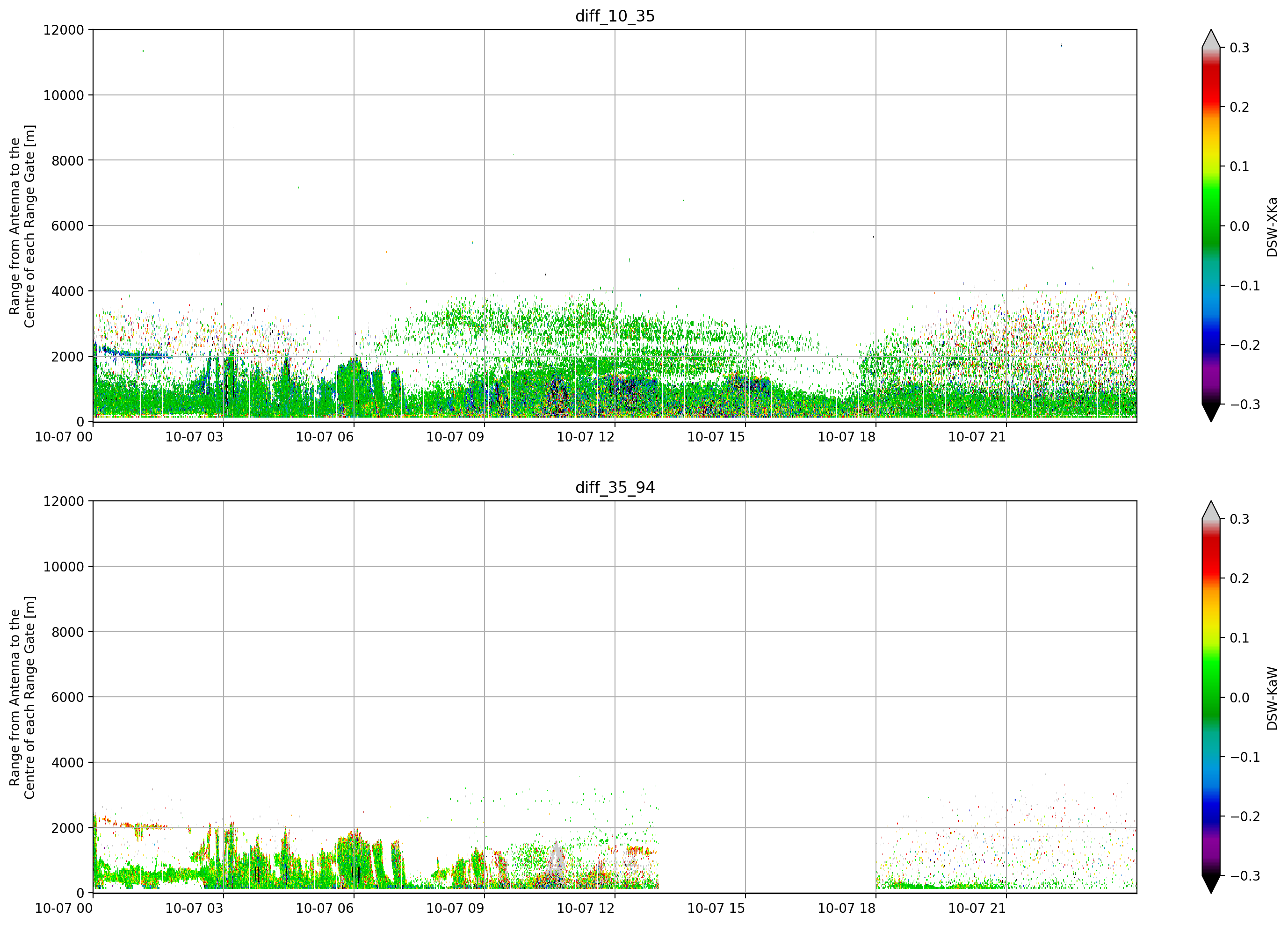Click the 10-07 09 x-tick of diff_35_94 plot

click(456, 908)
